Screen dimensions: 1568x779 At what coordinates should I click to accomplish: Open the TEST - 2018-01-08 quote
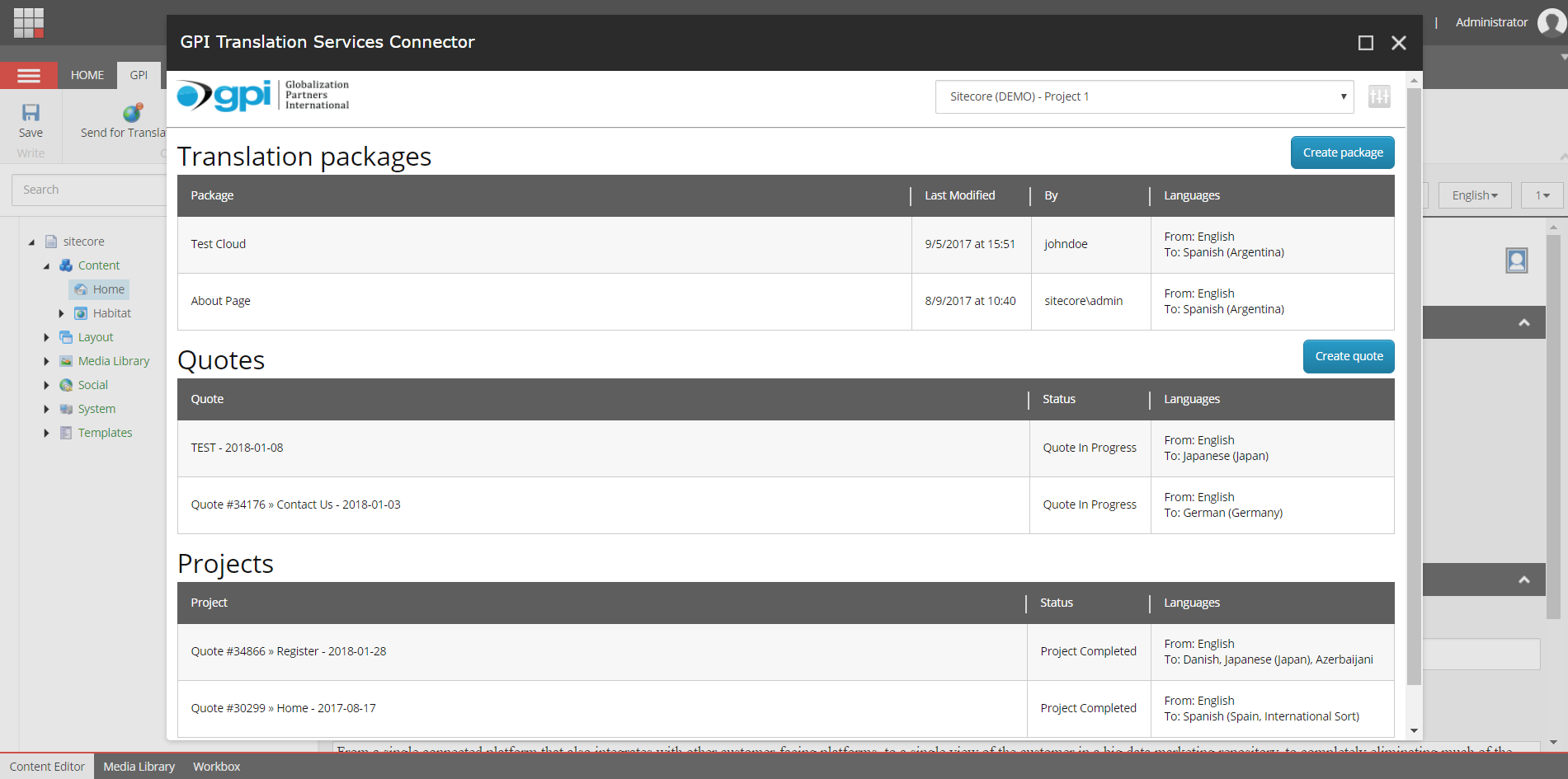click(x=785, y=448)
